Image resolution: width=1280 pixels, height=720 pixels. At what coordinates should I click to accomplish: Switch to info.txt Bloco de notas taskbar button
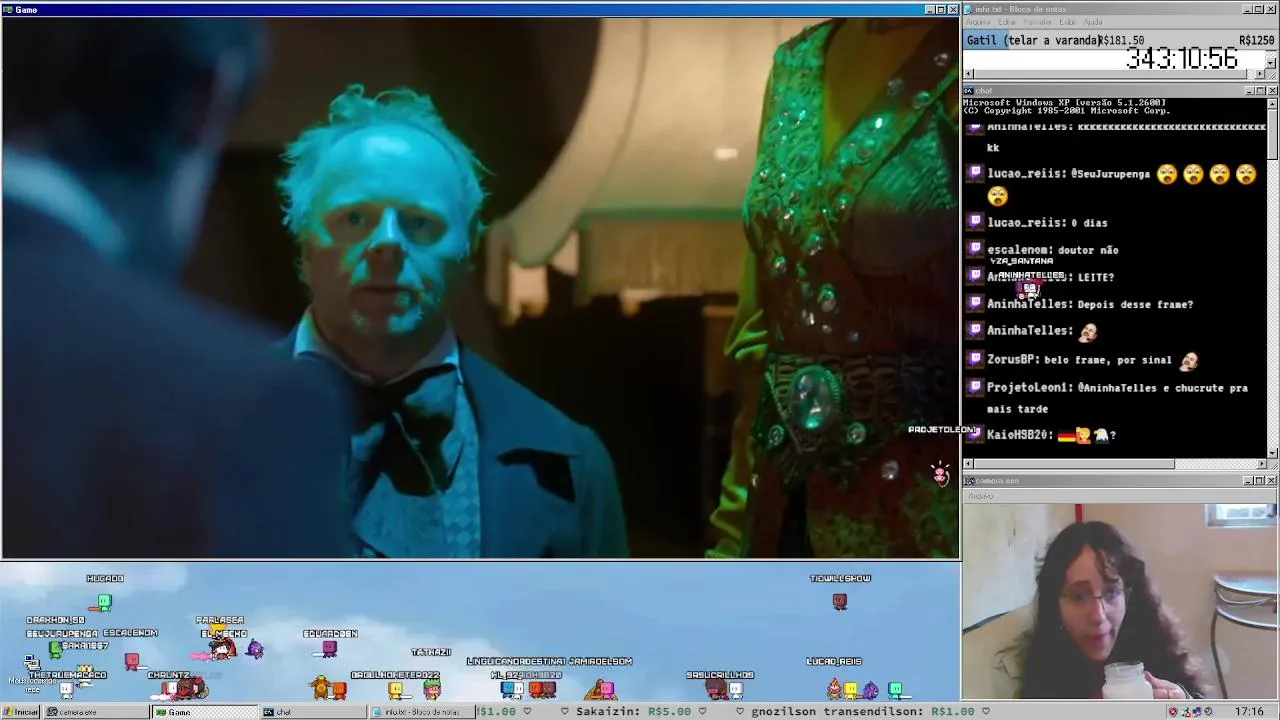click(x=421, y=712)
